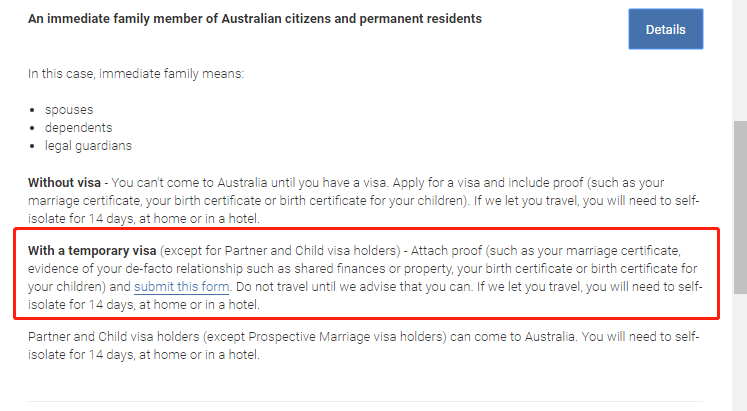Click the '(except for Partner and Child visa holders)' phrase
Viewport: 747px width, 411px height.
280,251
